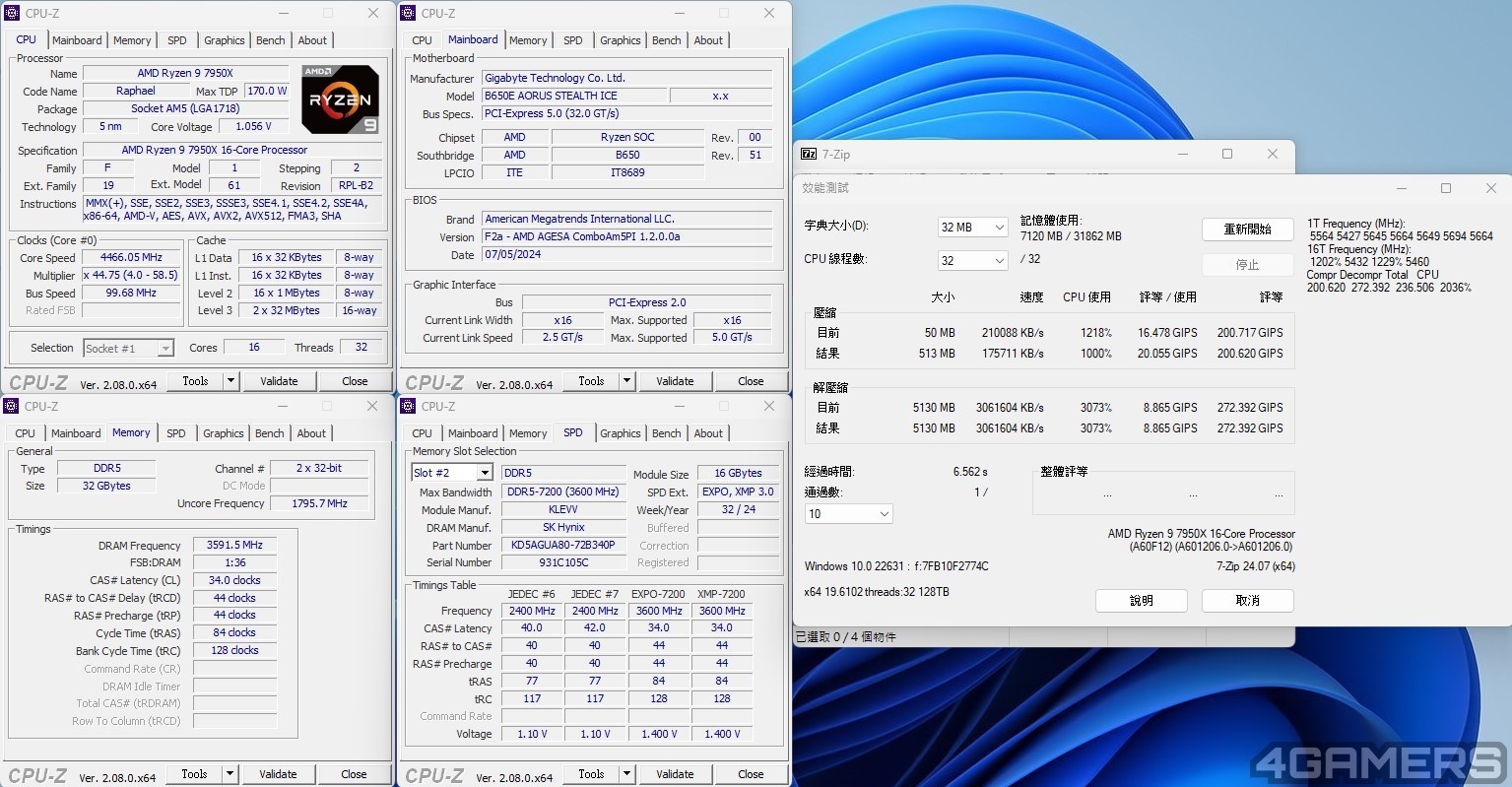
Task: Click the CPU-Z app icon in the Memory window title bar
Action: click(x=12, y=406)
